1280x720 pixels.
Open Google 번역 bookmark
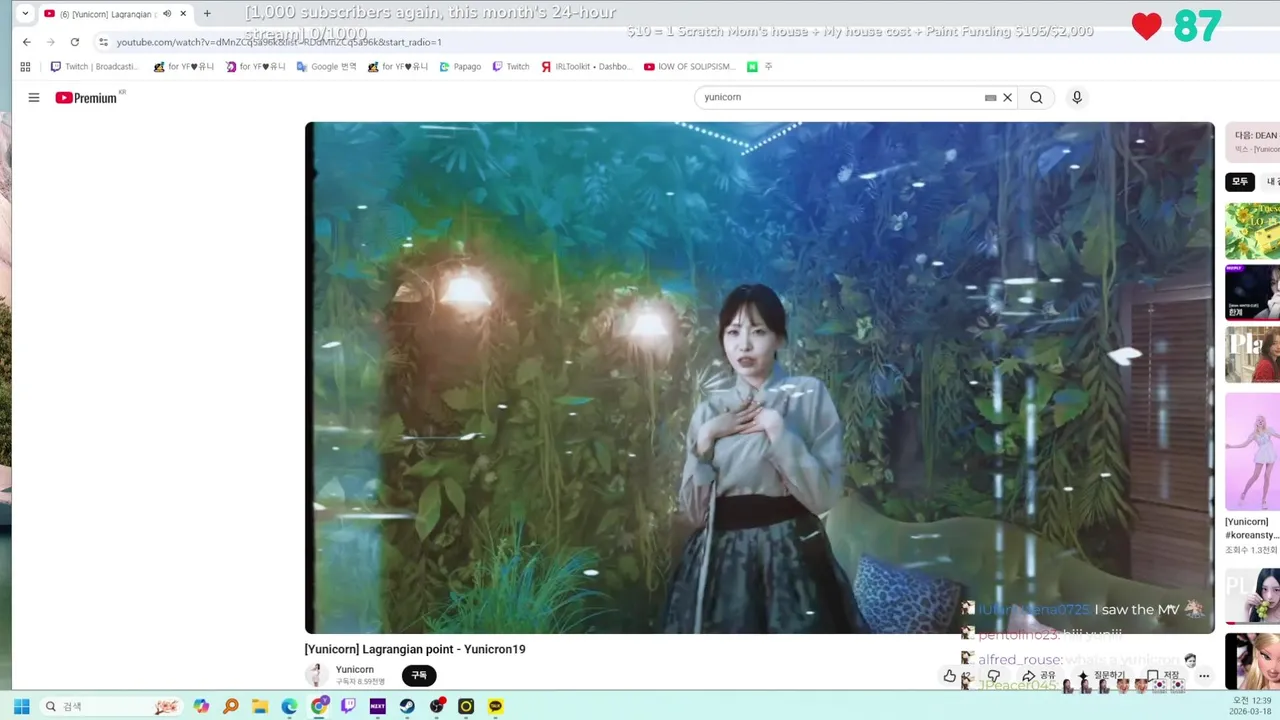pyautogui.click(x=326, y=67)
